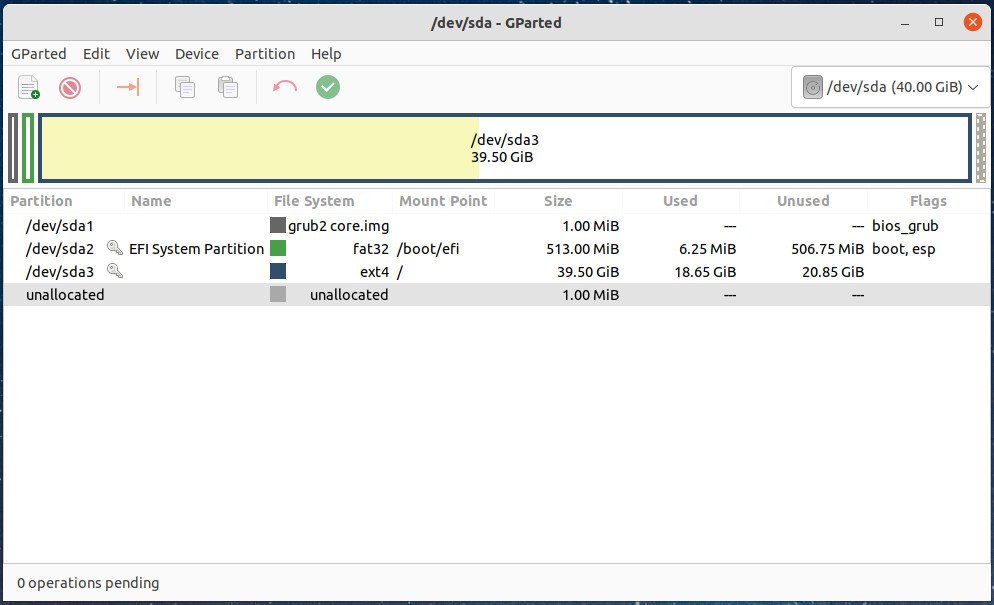Viewport: 994px width, 605px height.
Task: Open the View menu
Action: pos(142,54)
